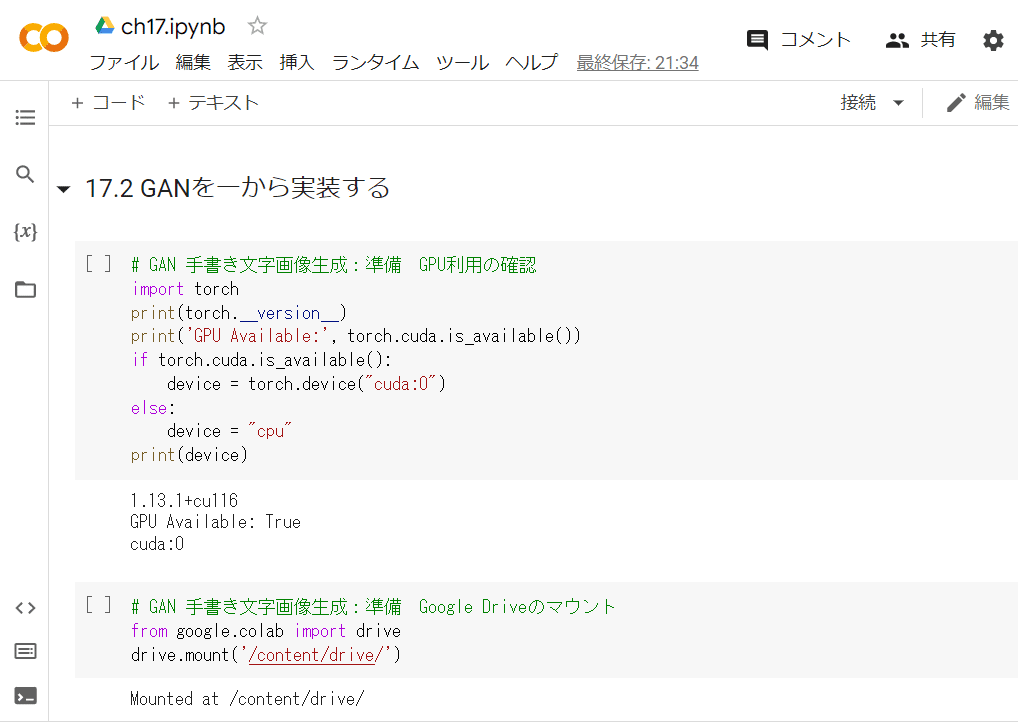Click the import torch code line
Viewport: 1018px width, 728px height.
click(x=185, y=289)
